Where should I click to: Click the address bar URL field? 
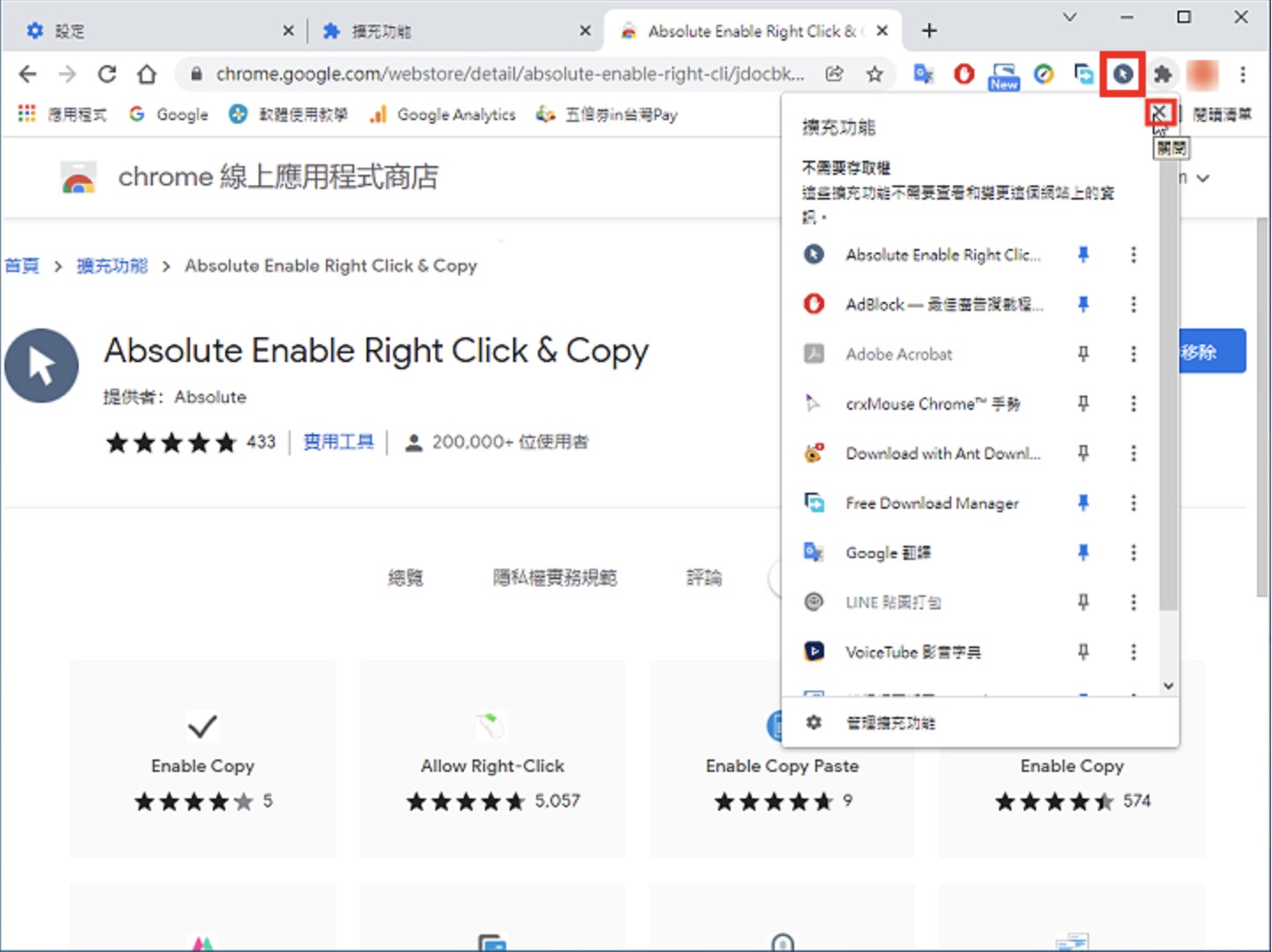510,74
